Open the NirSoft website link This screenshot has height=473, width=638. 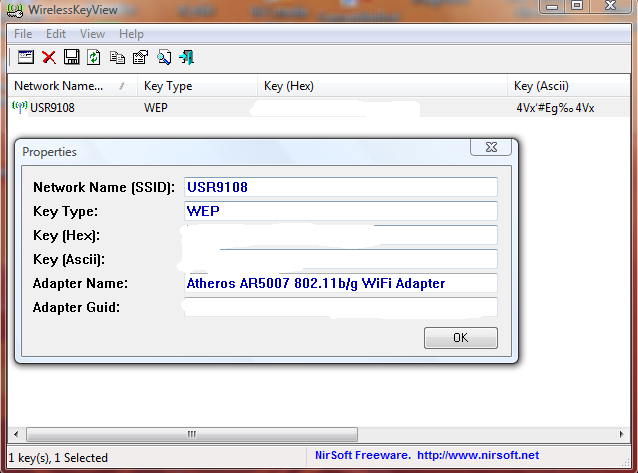(x=478, y=455)
